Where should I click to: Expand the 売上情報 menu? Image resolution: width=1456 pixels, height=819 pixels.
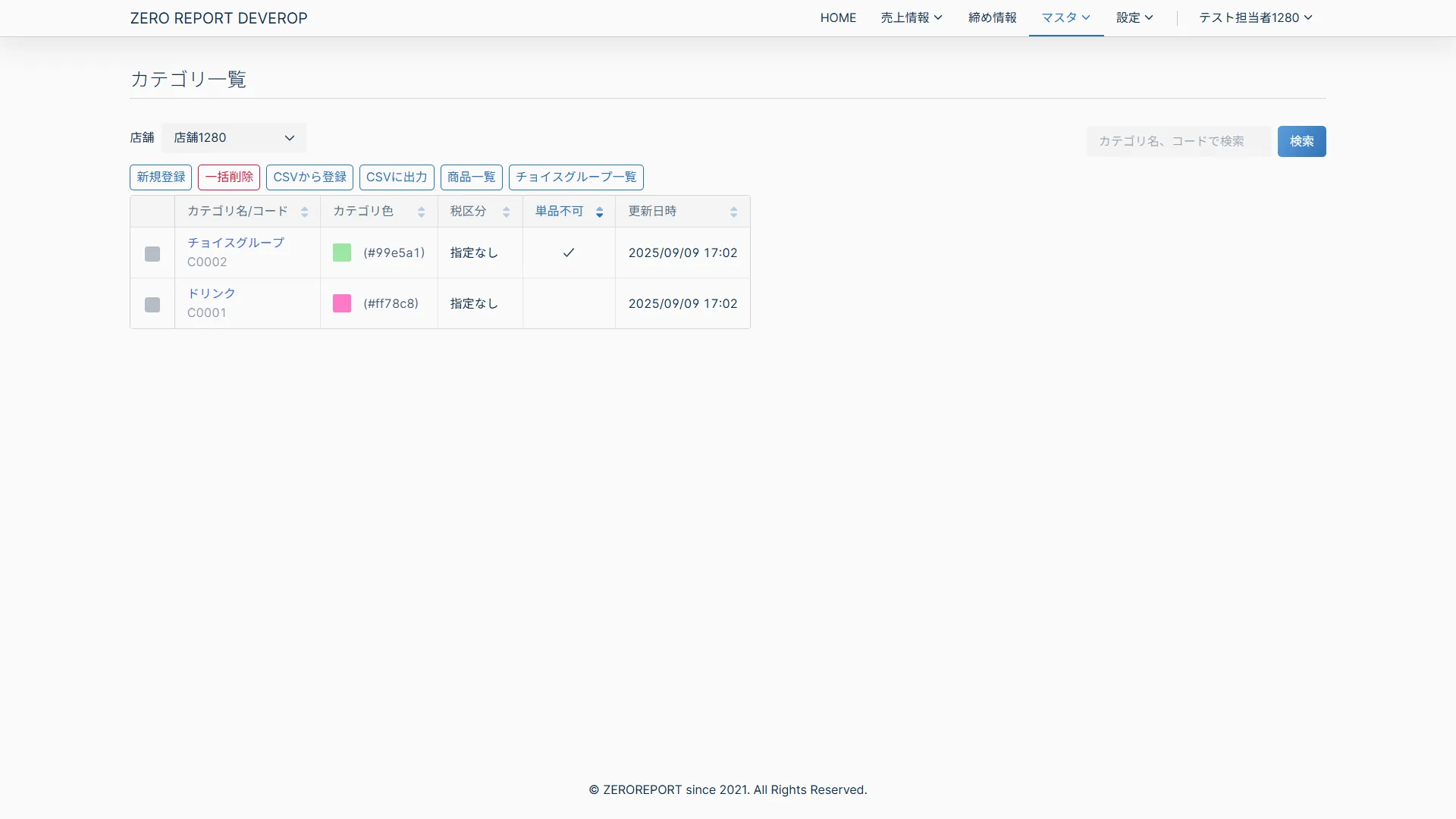click(x=911, y=17)
